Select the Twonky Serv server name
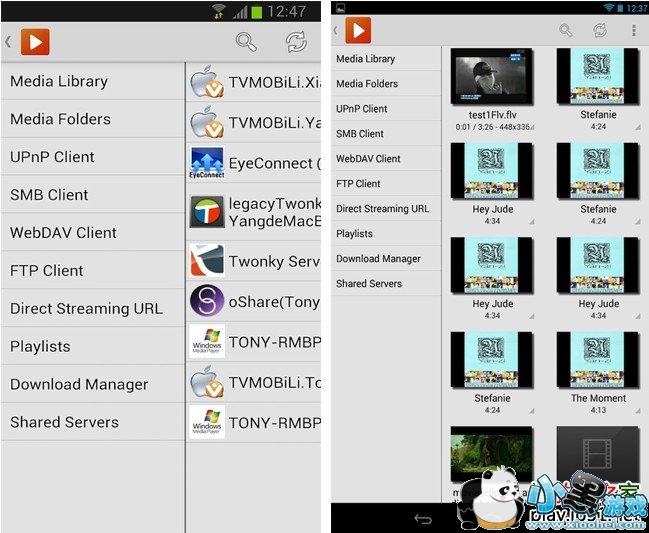The image size is (649, 533). point(274,261)
